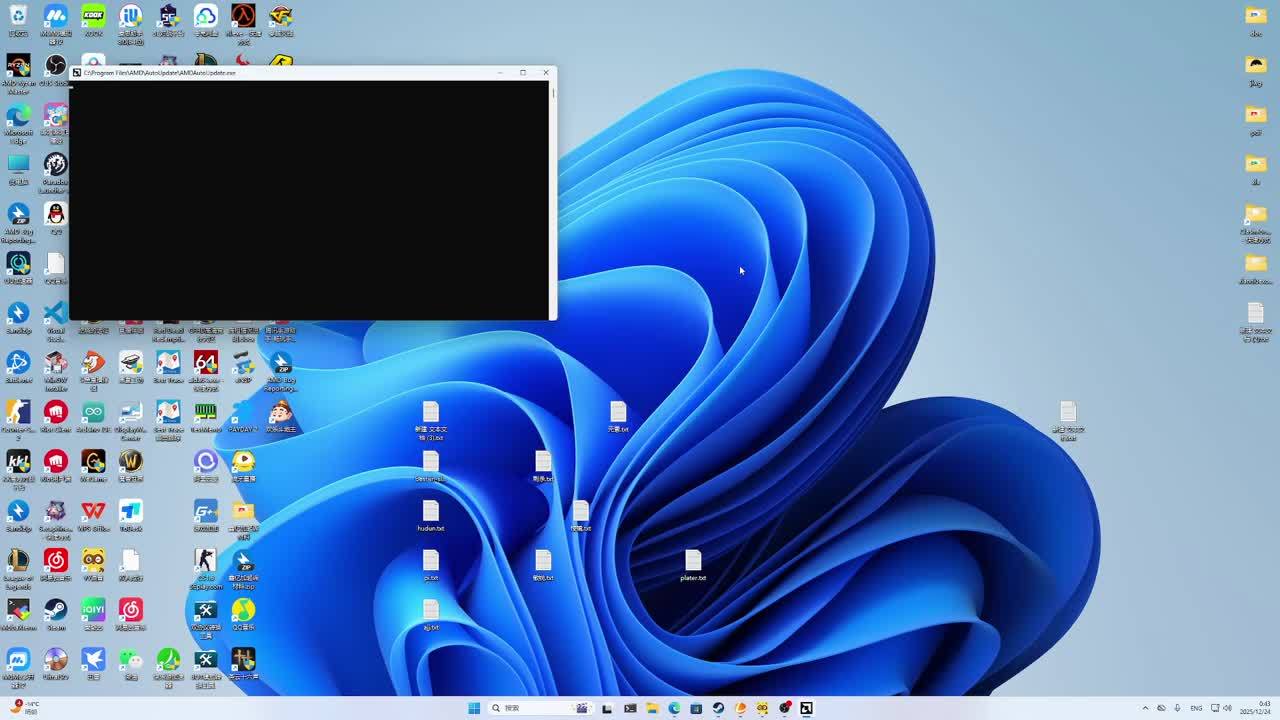Open the iQIYI desktop shortcut
This screenshot has width=1280, height=720.
[93, 610]
